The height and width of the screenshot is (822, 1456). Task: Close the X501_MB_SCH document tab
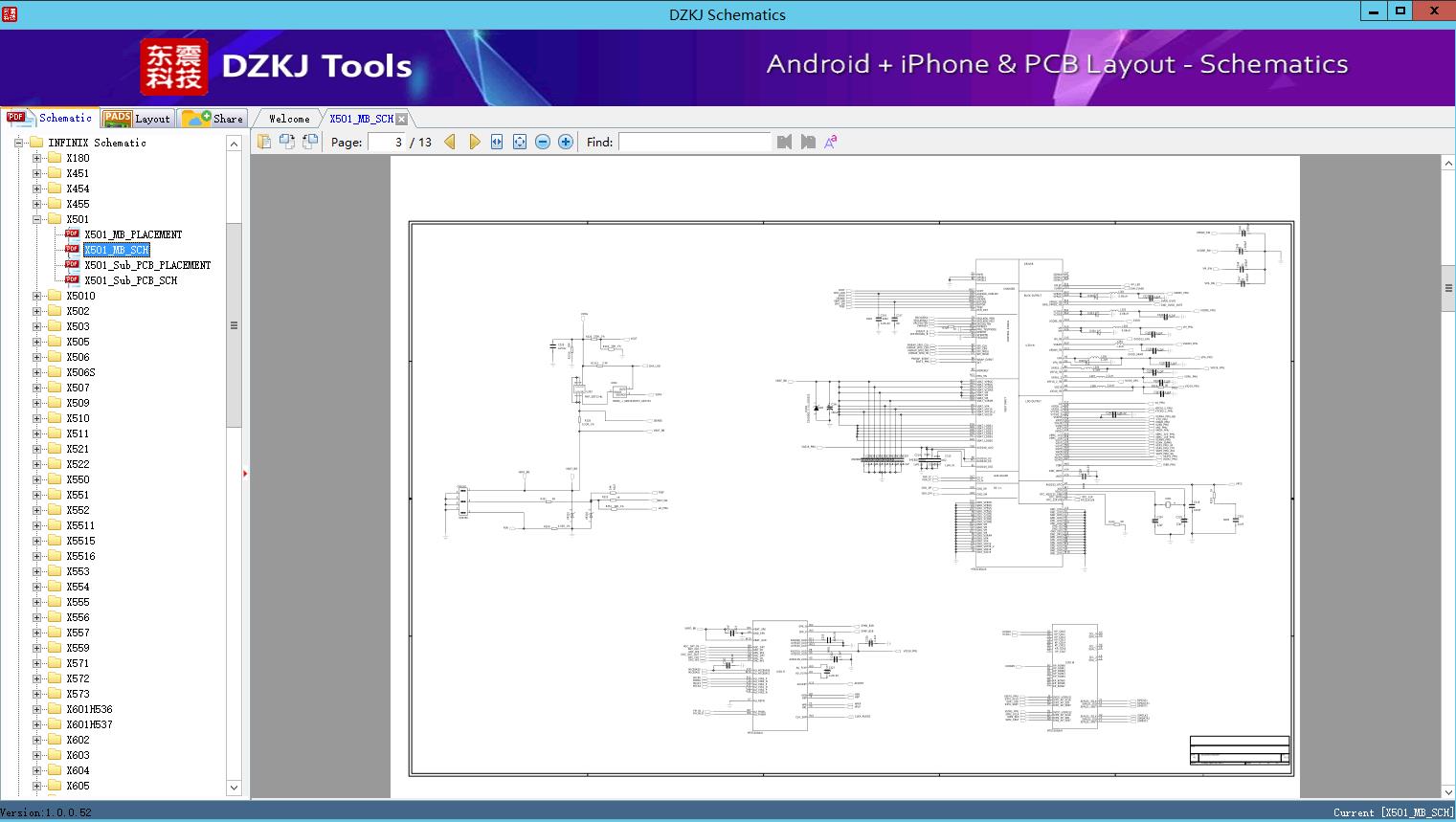coord(402,120)
